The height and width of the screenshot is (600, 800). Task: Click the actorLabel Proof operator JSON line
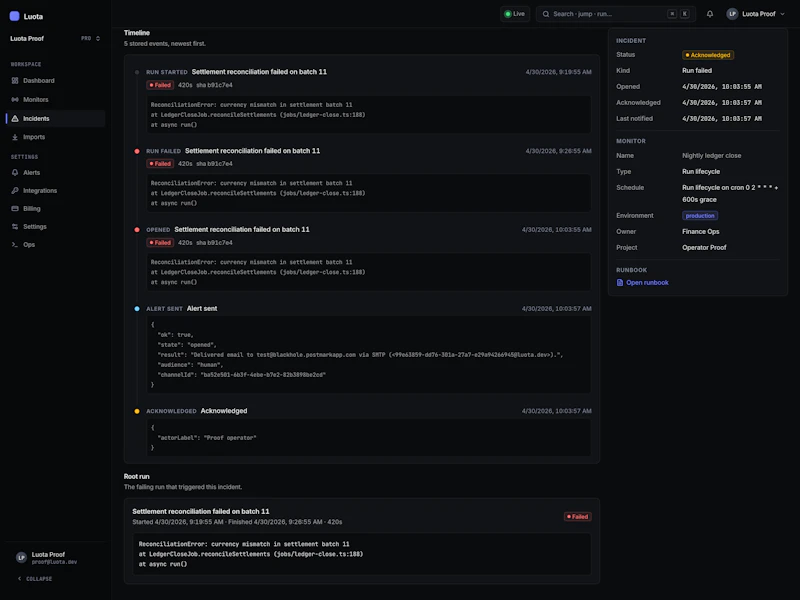tap(207, 438)
